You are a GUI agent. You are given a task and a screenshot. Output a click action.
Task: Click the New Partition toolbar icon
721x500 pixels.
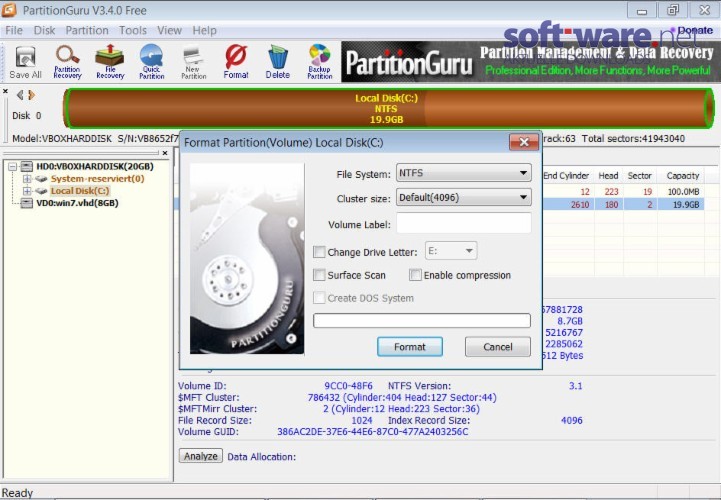(x=194, y=62)
